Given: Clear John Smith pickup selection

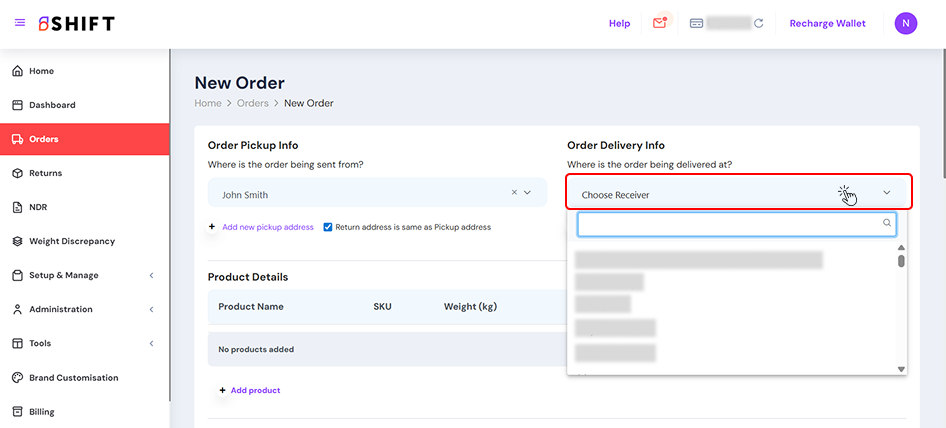Looking at the screenshot, I should (514, 193).
